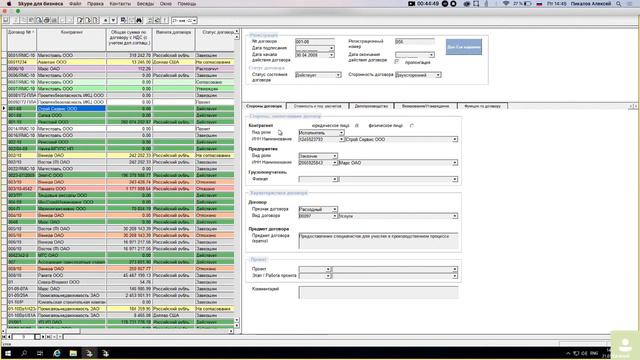Image resolution: width=640 pixels, height=360 pixels.
Task: Click the next record navigator arrow
Action: coord(43,337)
